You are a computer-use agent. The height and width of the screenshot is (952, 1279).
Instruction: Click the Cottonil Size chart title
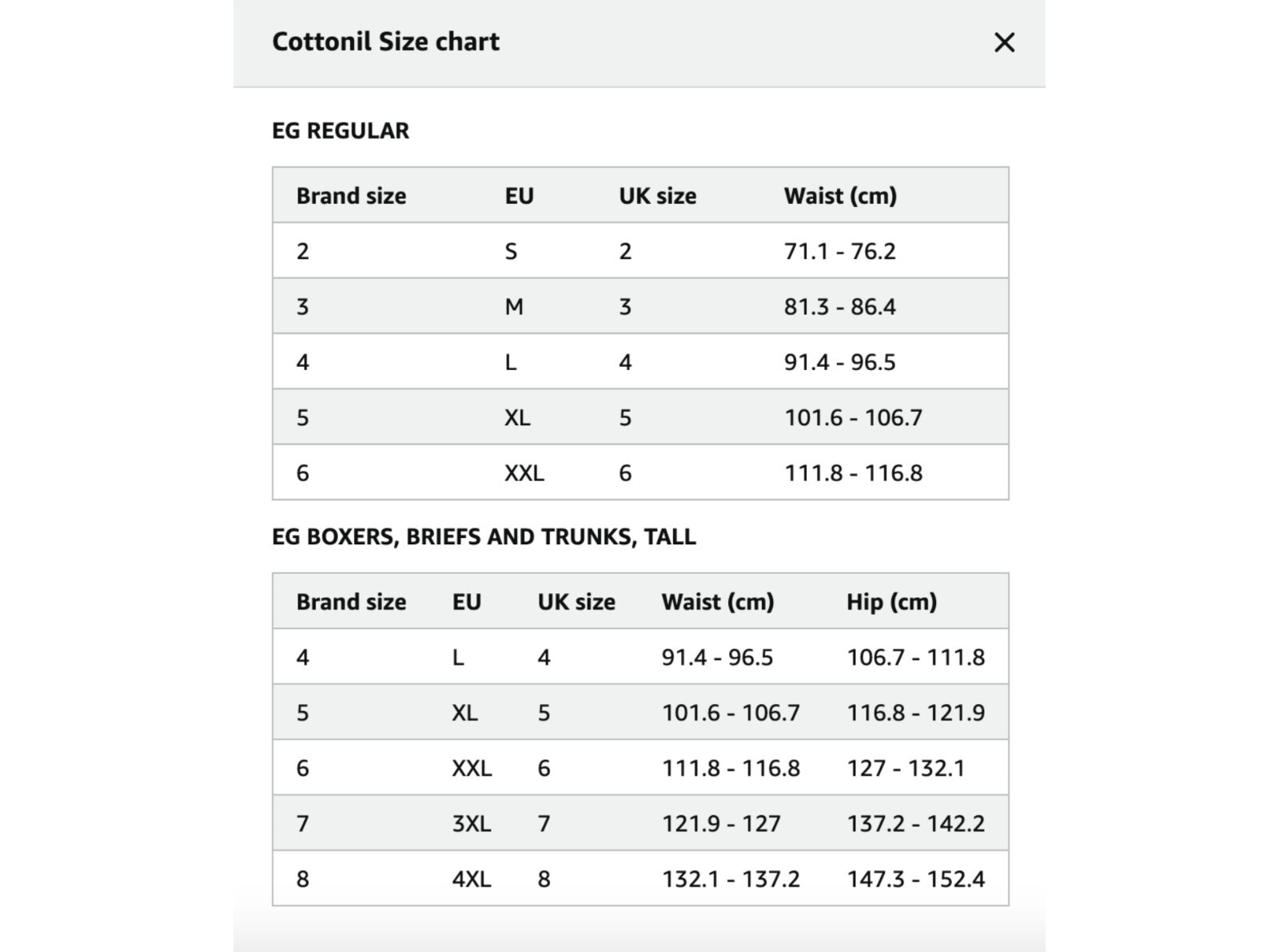(x=385, y=42)
